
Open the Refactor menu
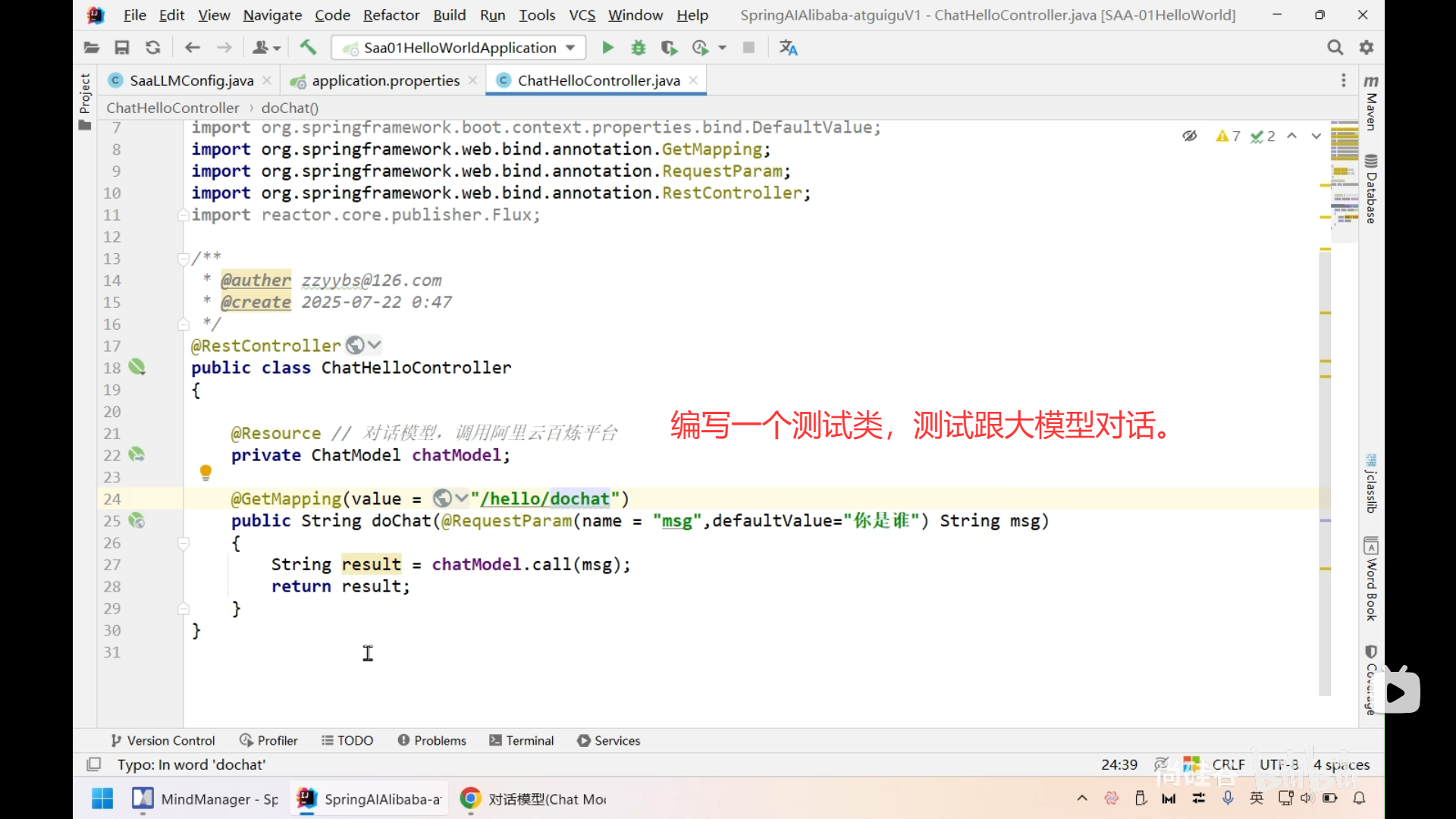point(391,15)
